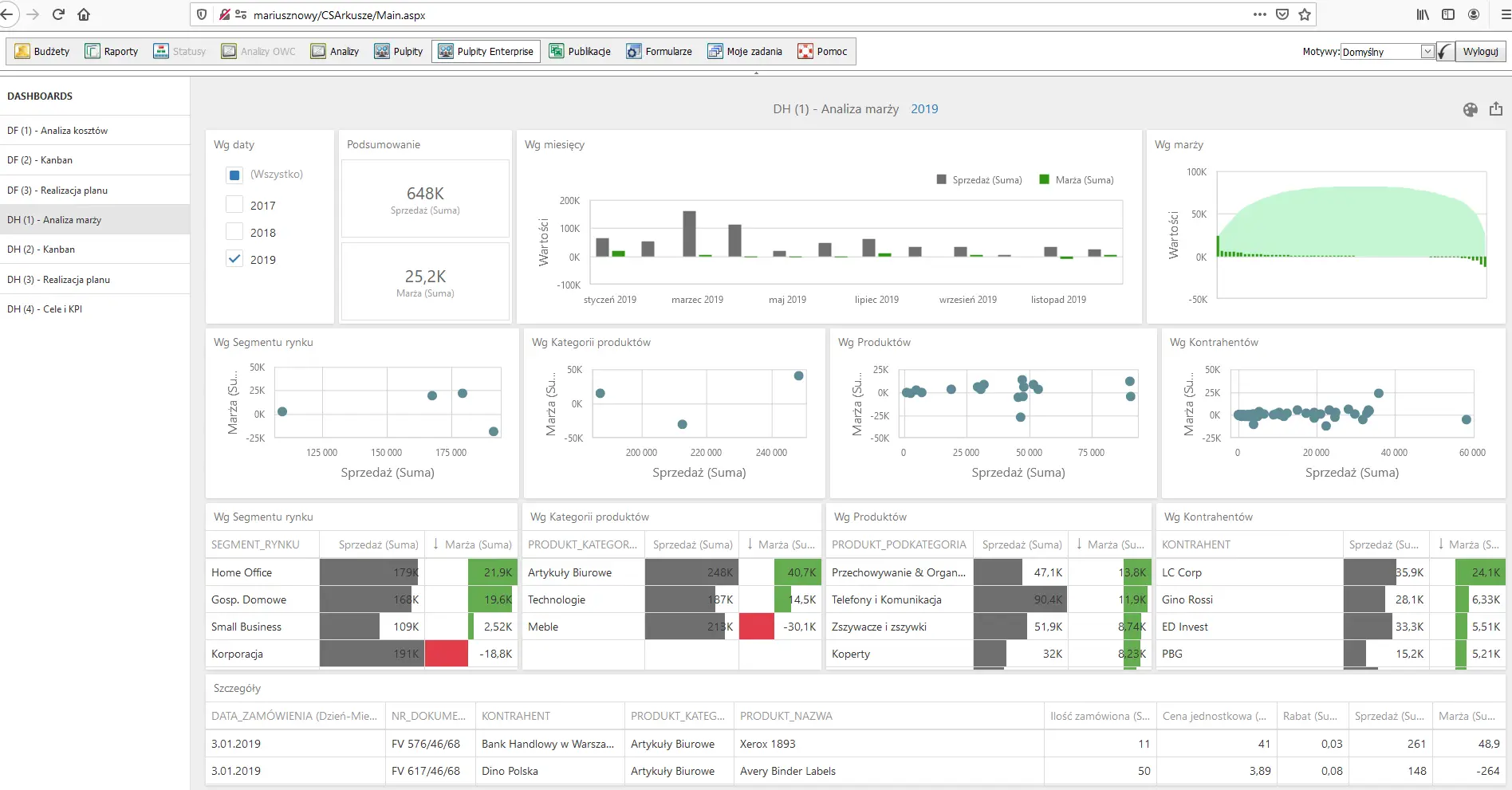This screenshot has width=1512, height=790.
Task: Open Raporty toolbar button
Action: [112, 51]
